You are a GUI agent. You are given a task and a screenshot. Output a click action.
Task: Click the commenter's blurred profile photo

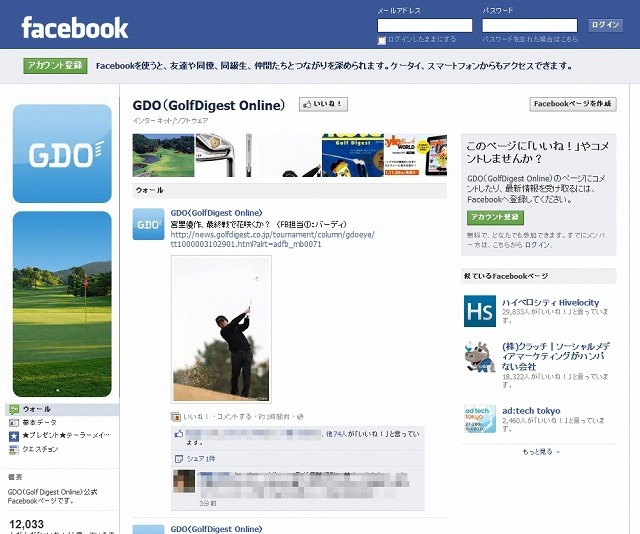(x=184, y=481)
